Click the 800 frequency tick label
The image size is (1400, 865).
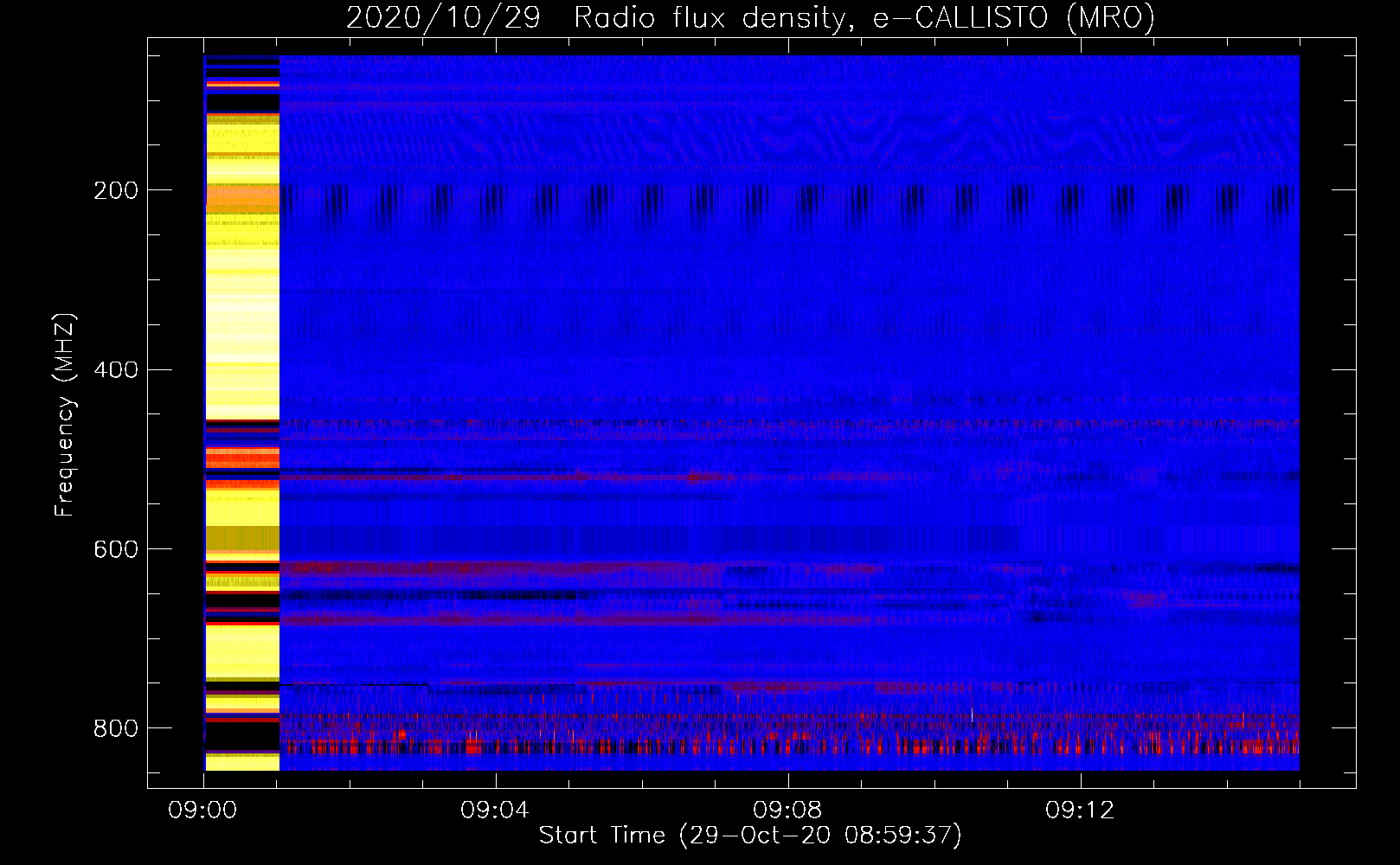pyautogui.click(x=116, y=728)
